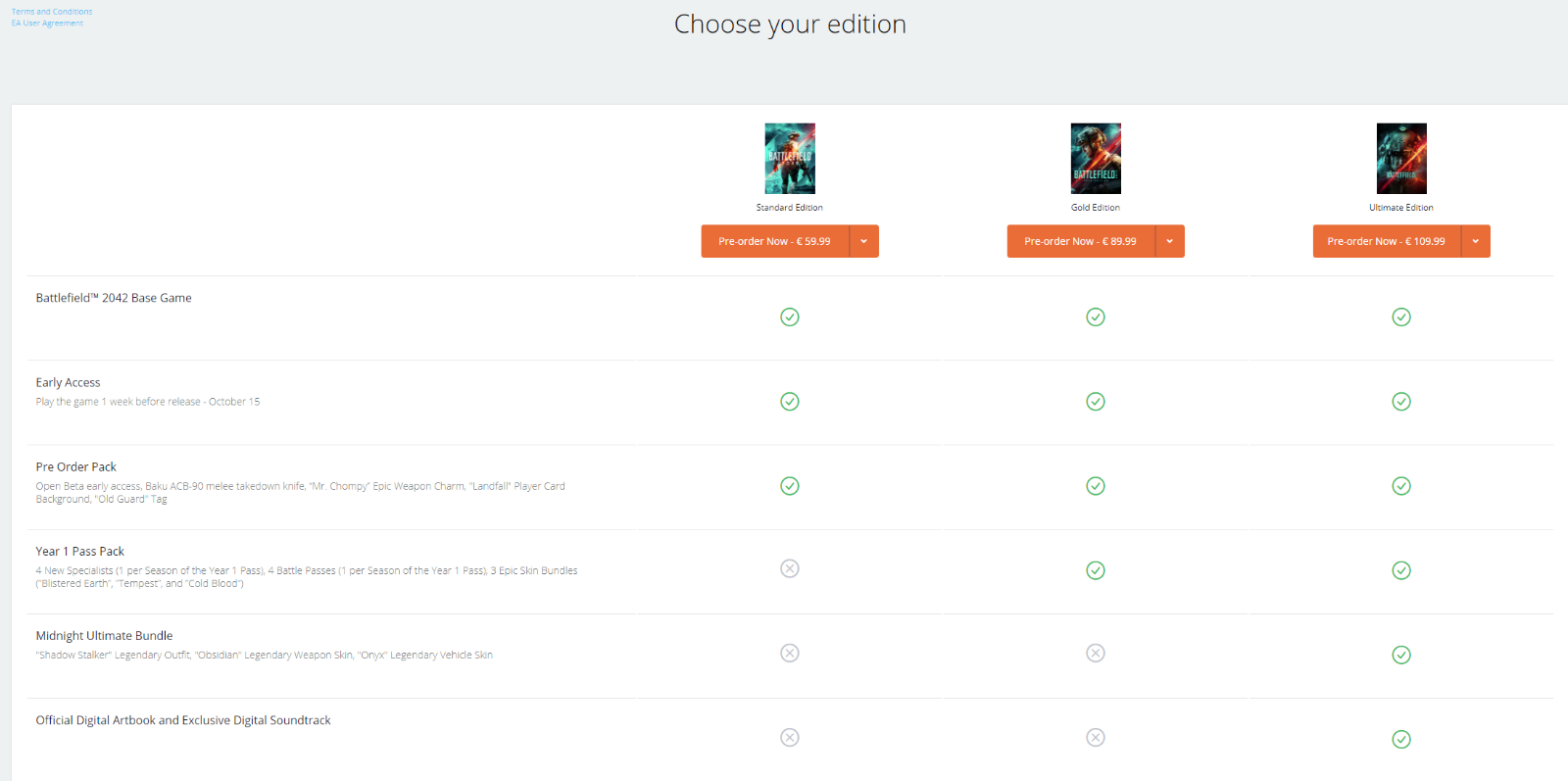Image resolution: width=1568 pixels, height=781 pixels.
Task: Click Standard Edition Year 1 Pass X icon
Action: coord(790,568)
